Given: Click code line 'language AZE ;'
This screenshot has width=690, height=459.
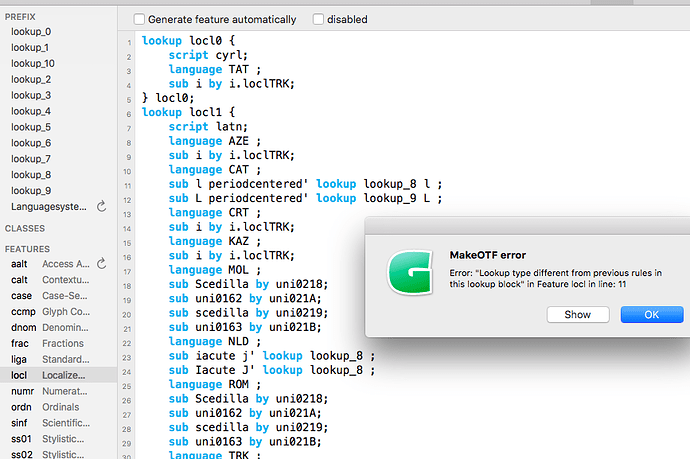Looking at the screenshot, I should [x=215, y=141].
